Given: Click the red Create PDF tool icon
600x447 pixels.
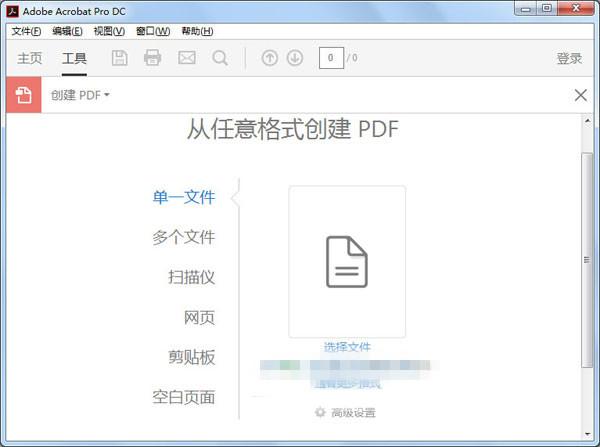Looking at the screenshot, I should click(24, 95).
